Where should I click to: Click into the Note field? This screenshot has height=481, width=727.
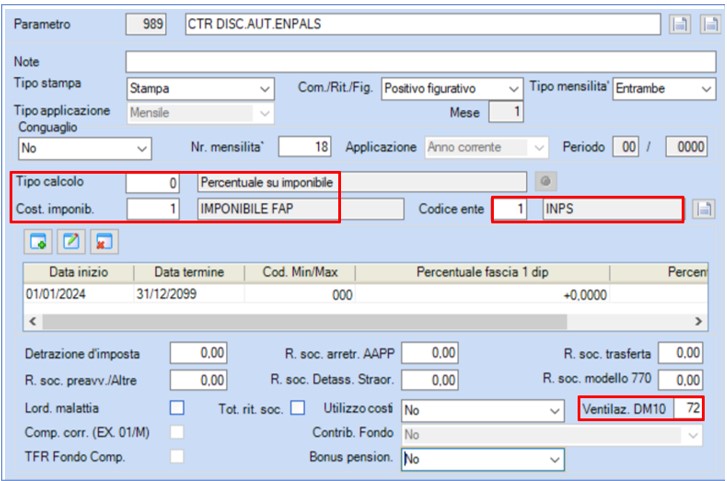421,61
